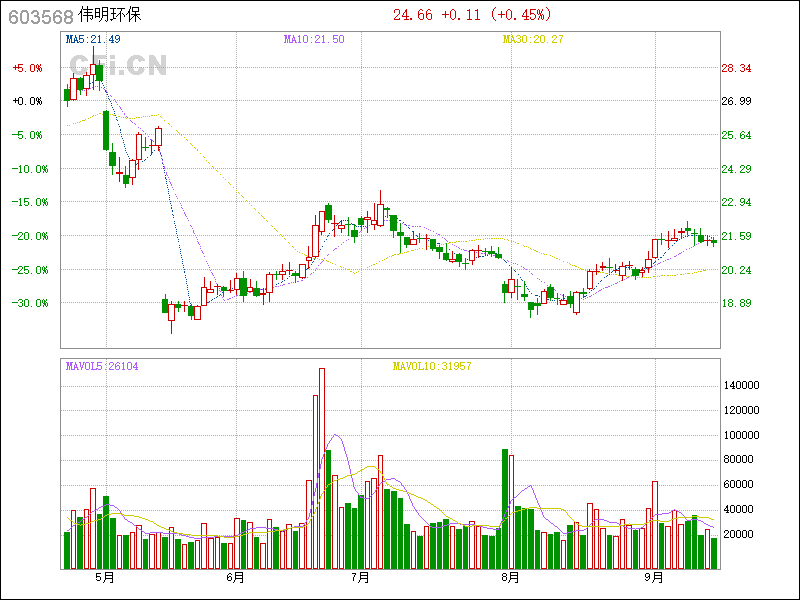The width and height of the screenshot is (800, 600).
Task: Click the 18.89 price on right axis
Action: (x=736, y=303)
